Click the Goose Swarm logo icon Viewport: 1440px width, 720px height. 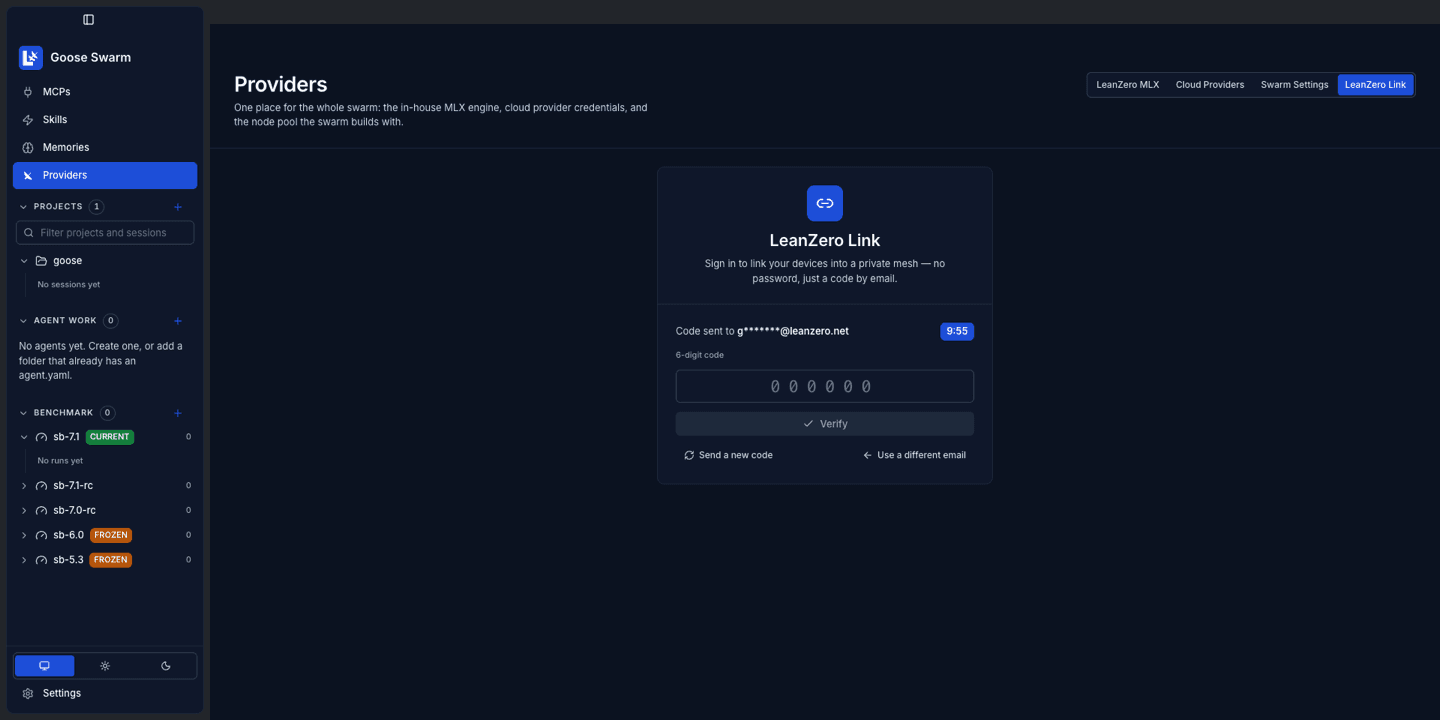[30, 57]
